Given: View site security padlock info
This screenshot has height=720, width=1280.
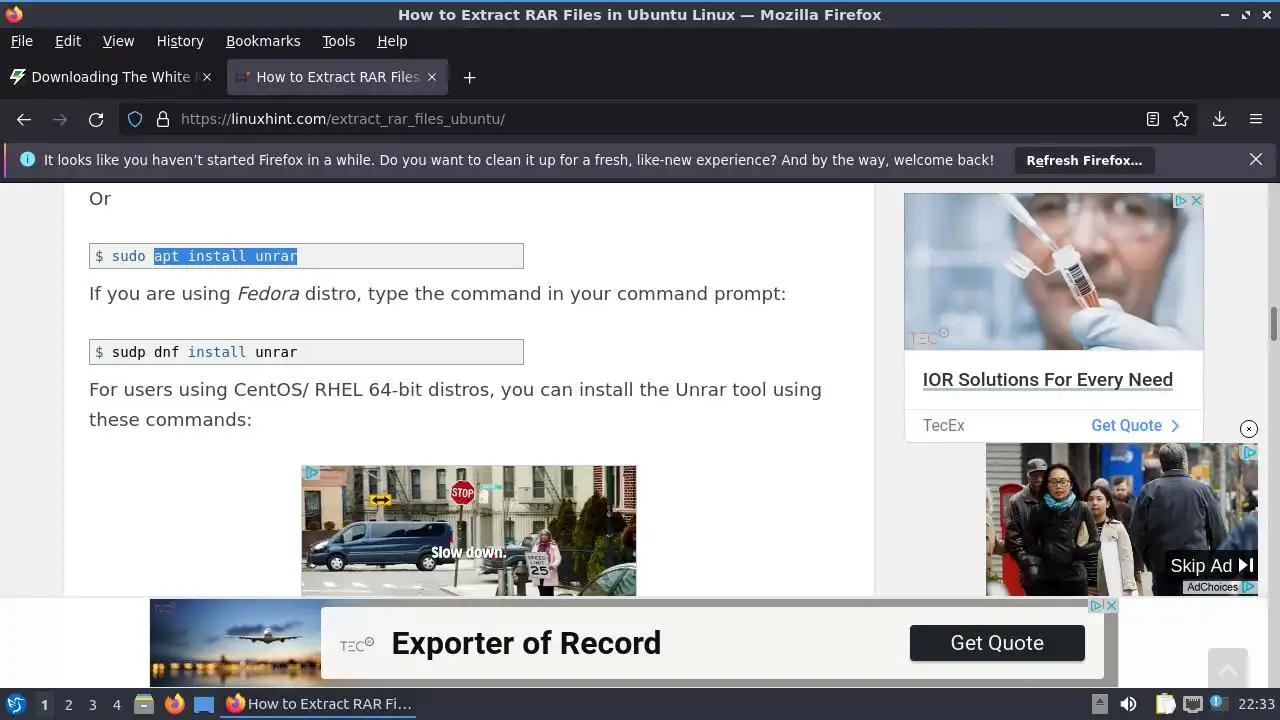Looking at the screenshot, I should coord(163,119).
